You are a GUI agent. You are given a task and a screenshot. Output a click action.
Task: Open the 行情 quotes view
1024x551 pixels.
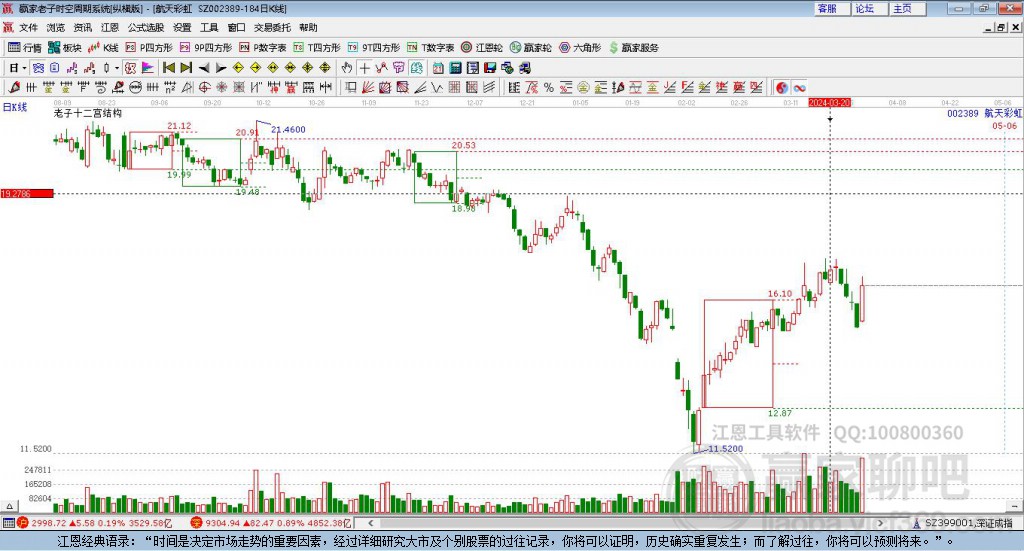click(x=25, y=48)
